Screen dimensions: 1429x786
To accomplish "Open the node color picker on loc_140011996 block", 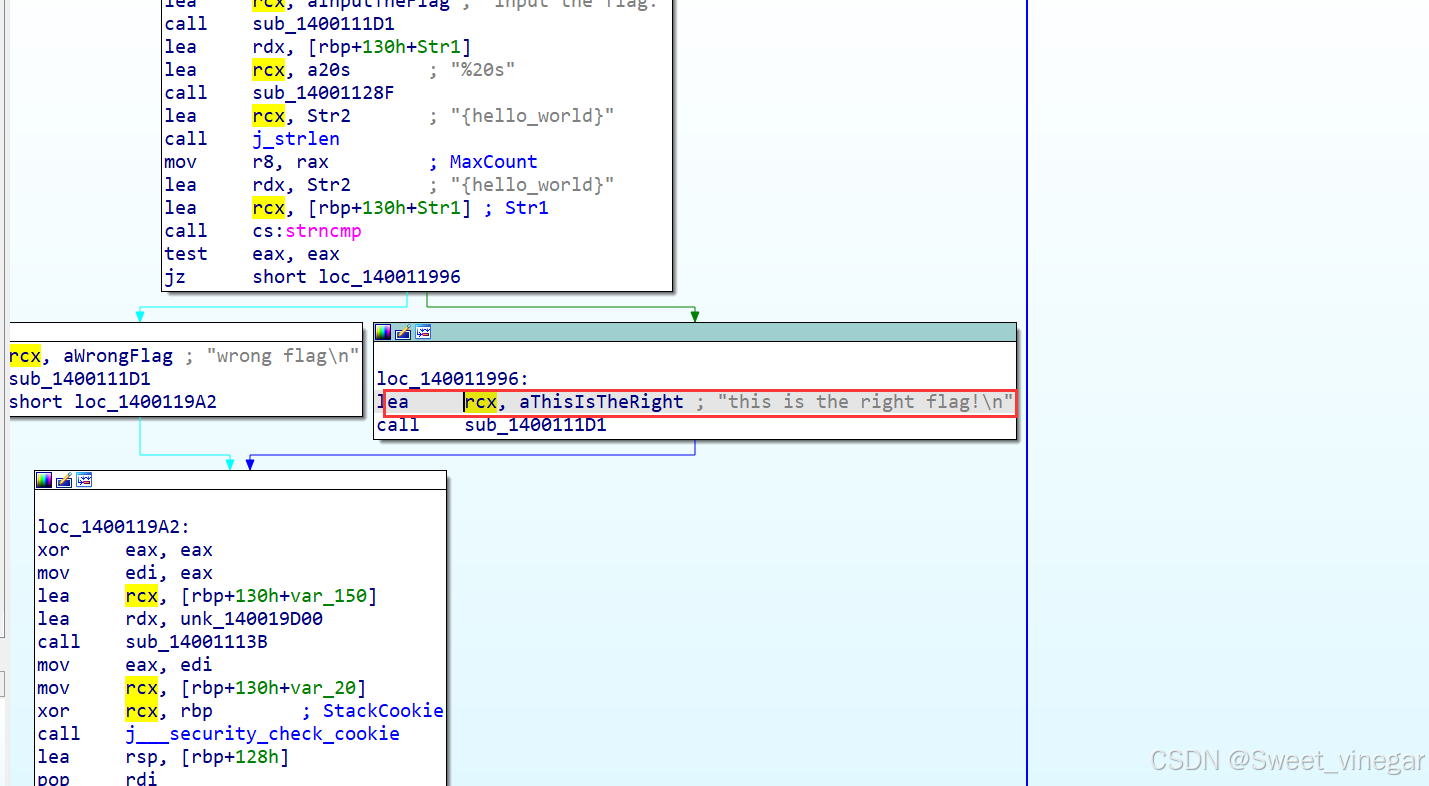I will [x=383, y=331].
